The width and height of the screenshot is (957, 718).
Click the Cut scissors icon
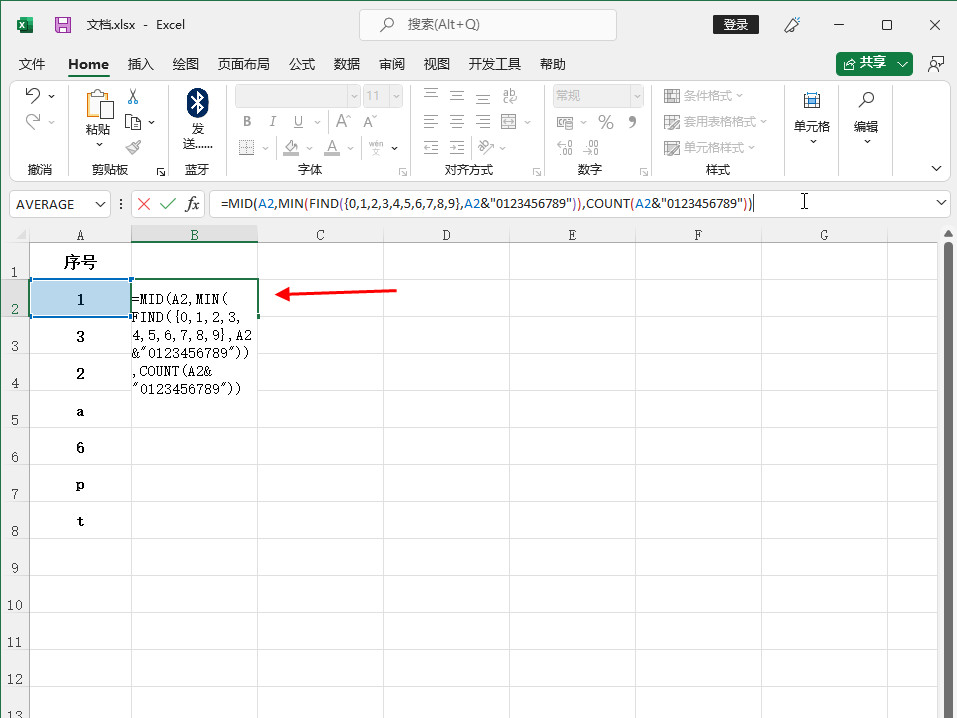point(133,96)
